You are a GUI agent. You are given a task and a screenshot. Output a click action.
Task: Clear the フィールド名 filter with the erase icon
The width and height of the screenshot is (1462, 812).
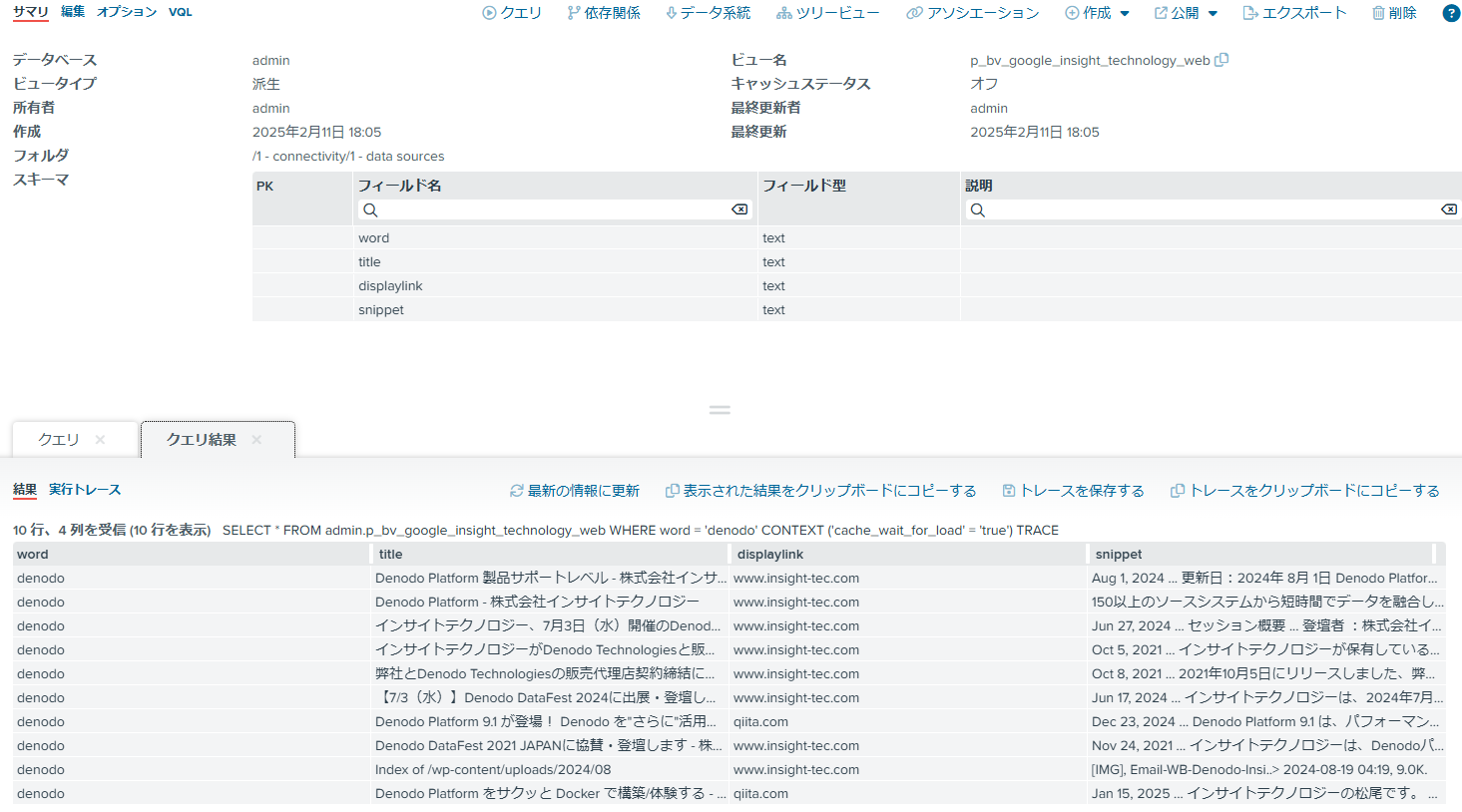pos(740,209)
